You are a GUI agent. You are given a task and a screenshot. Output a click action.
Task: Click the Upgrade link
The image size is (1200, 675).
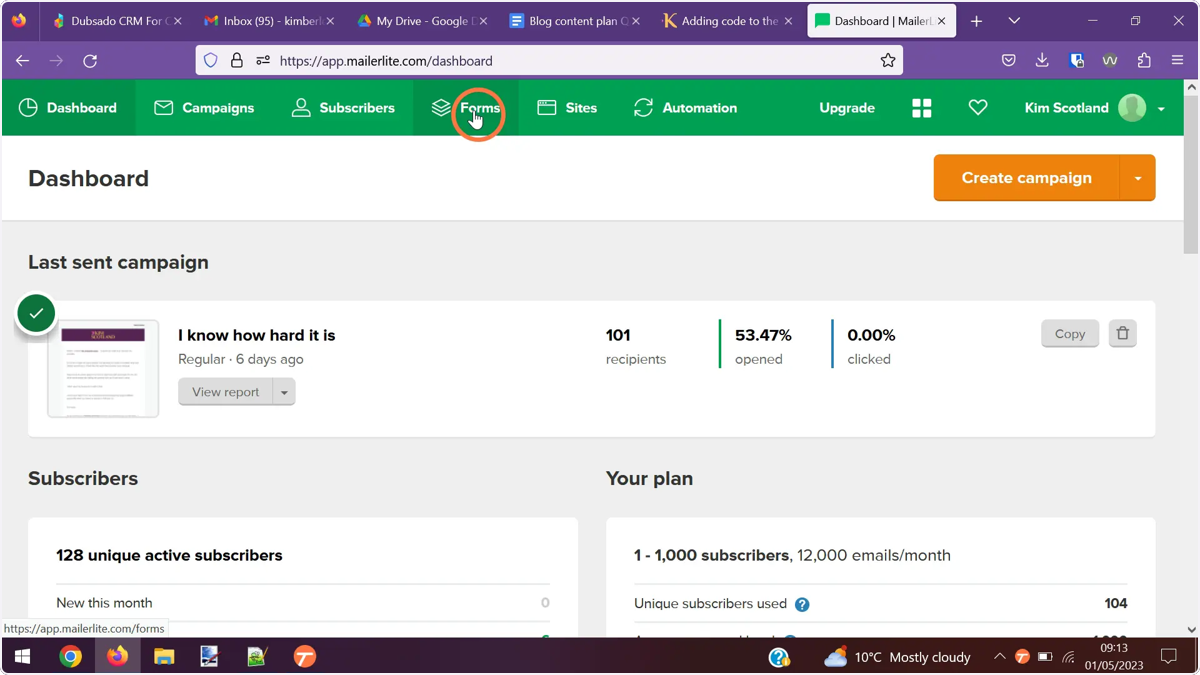click(x=847, y=108)
